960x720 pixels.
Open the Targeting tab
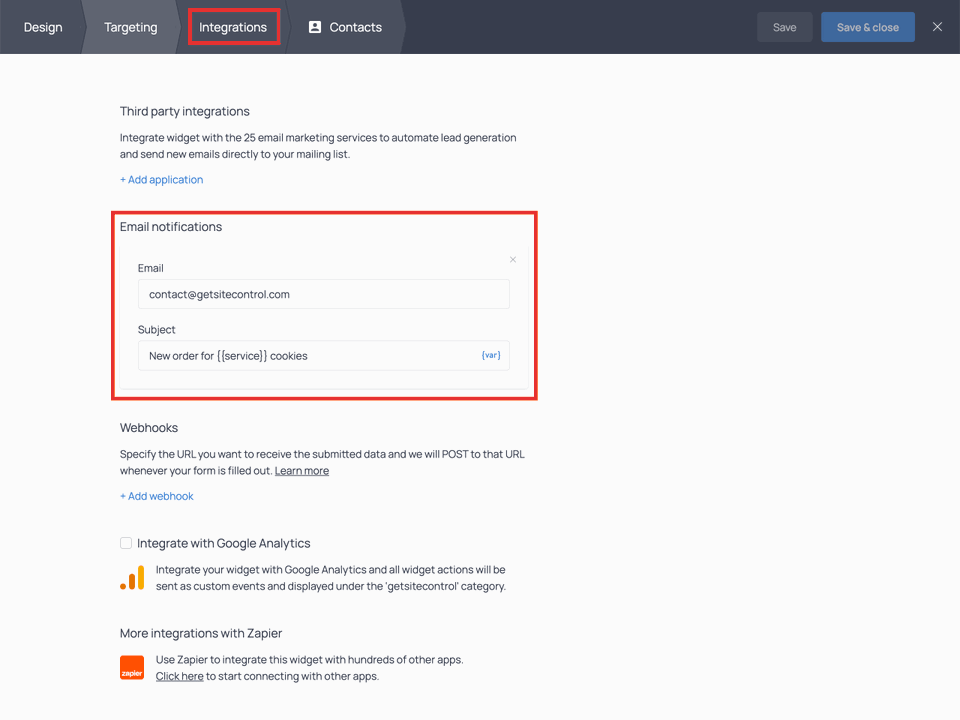[x=130, y=27]
